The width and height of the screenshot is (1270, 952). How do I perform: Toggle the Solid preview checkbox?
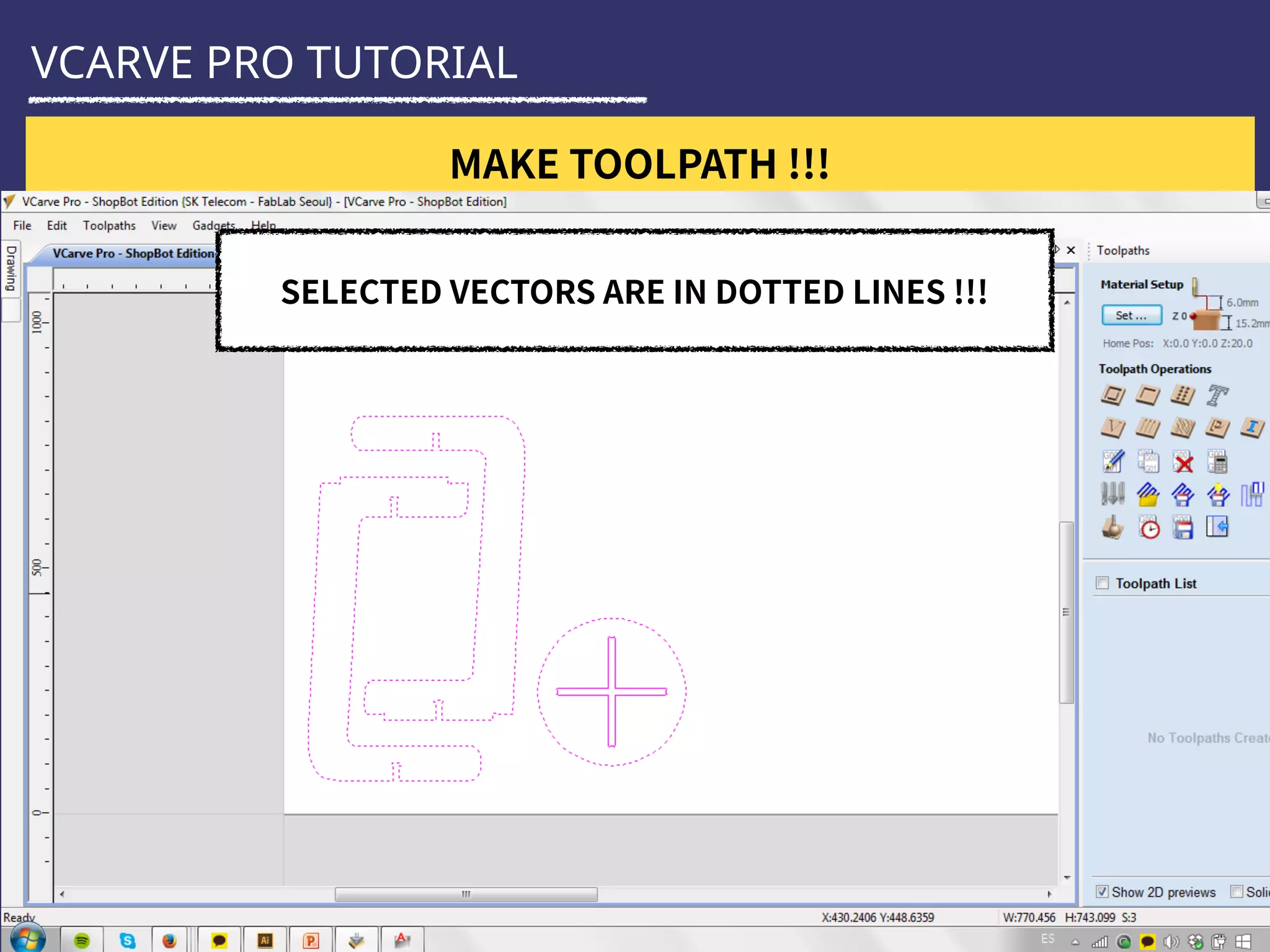[x=1237, y=892]
